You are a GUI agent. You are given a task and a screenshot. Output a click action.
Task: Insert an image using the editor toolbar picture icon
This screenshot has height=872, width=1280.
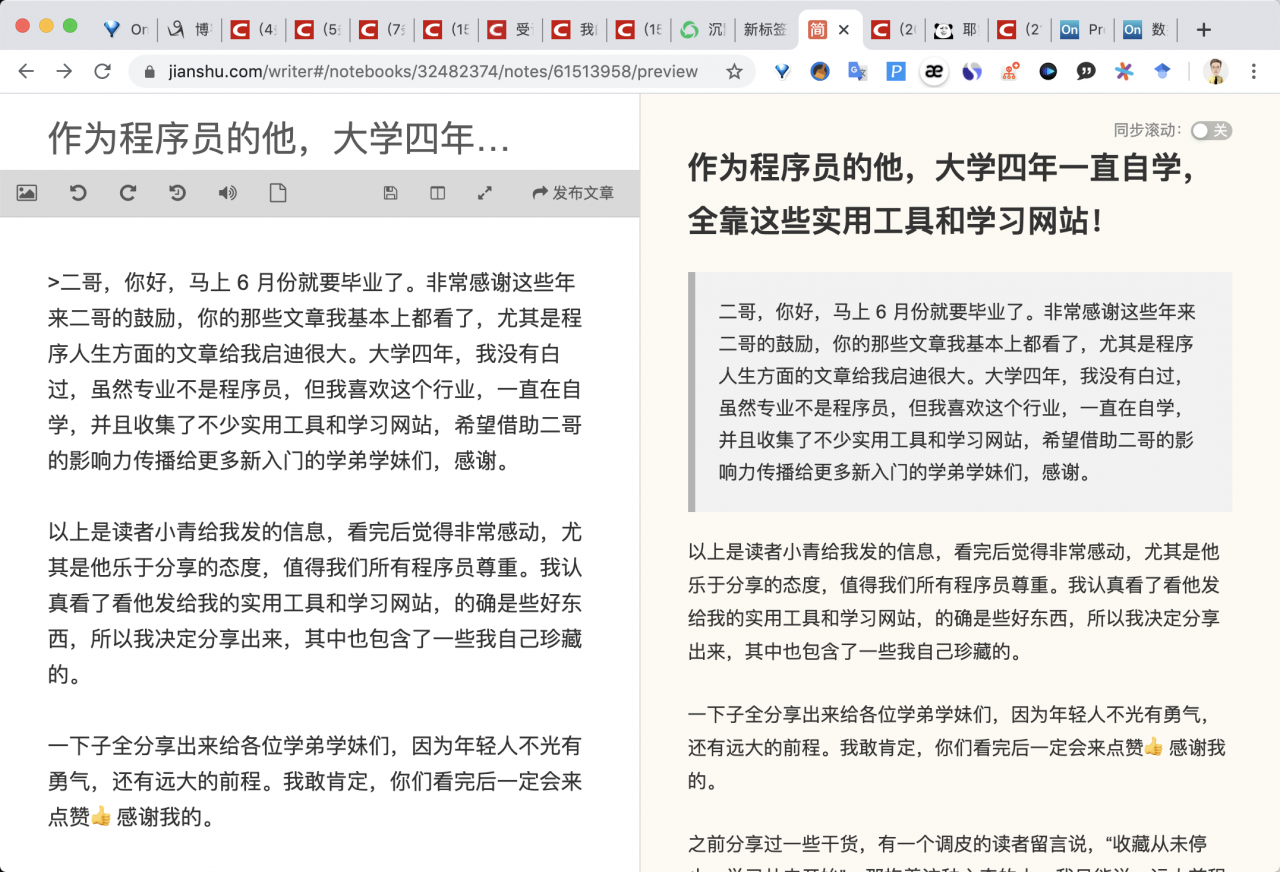[27, 193]
